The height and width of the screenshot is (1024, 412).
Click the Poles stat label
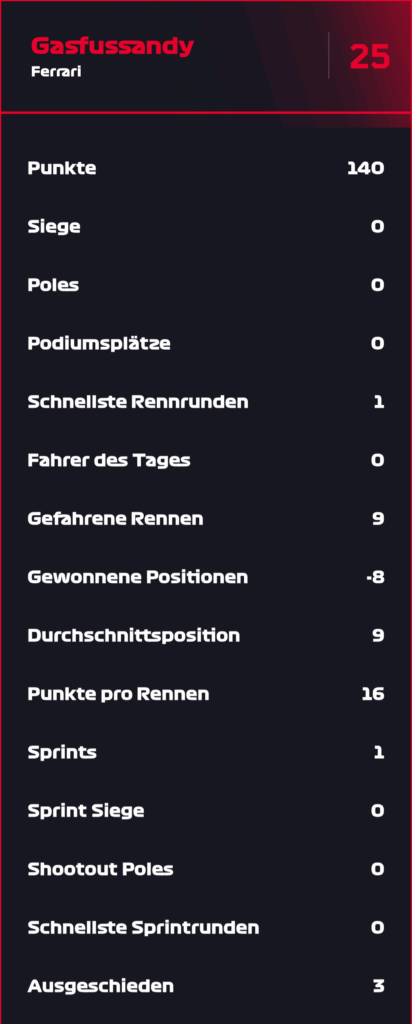coord(54,285)
